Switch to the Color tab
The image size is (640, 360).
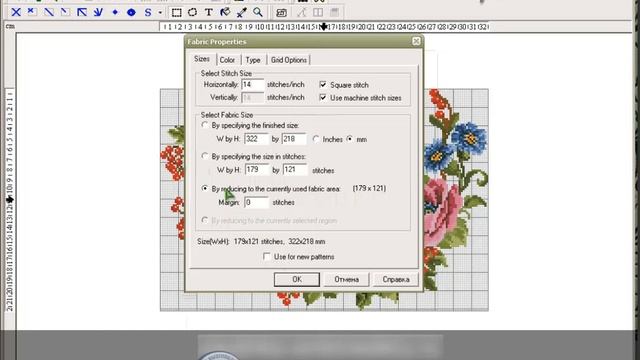[227, 60]
